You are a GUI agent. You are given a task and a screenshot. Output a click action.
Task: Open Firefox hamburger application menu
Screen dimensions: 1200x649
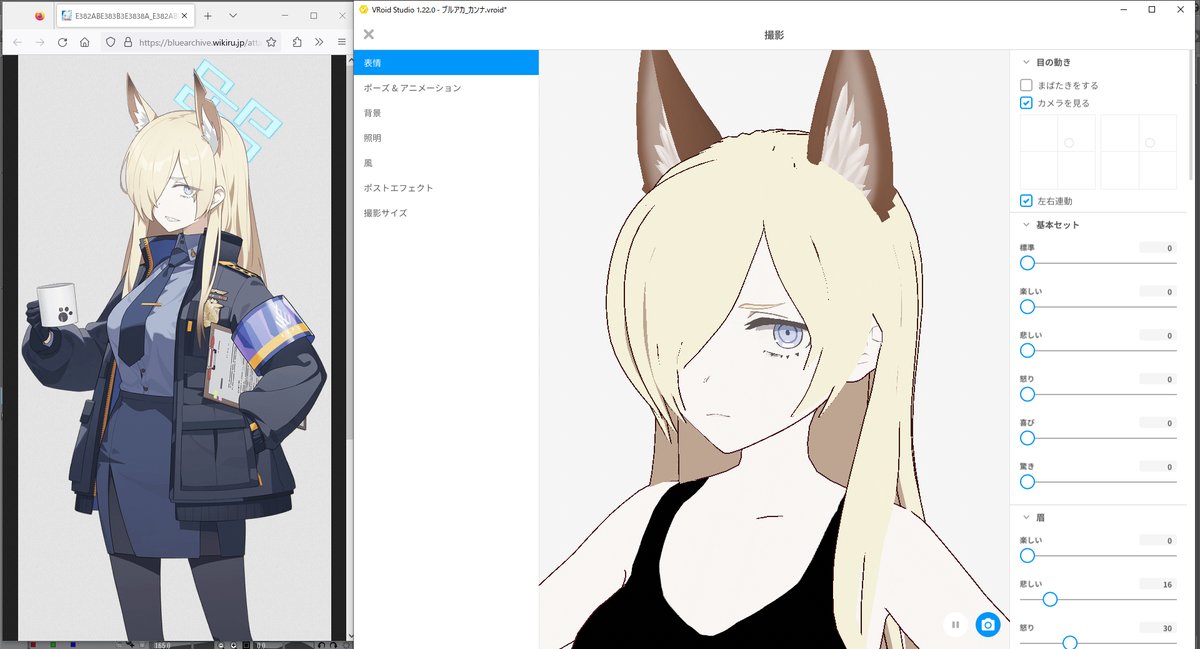[341, 43]
